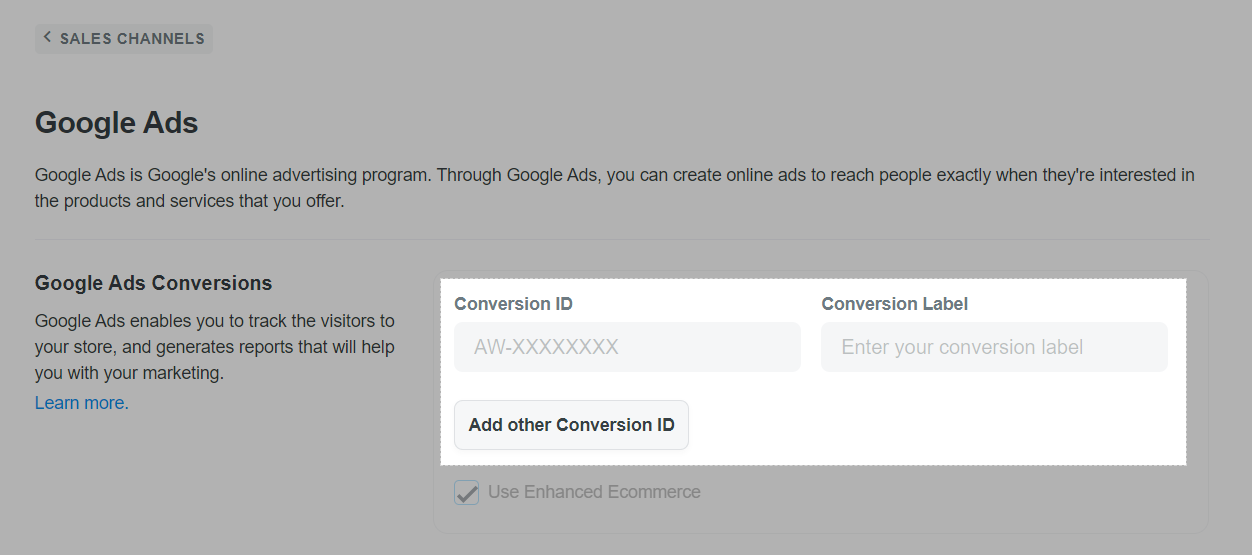Viewport: 1252px width, 555px height.
Task: Go back to SALES CHANNELS
Action: coord(124,39)
